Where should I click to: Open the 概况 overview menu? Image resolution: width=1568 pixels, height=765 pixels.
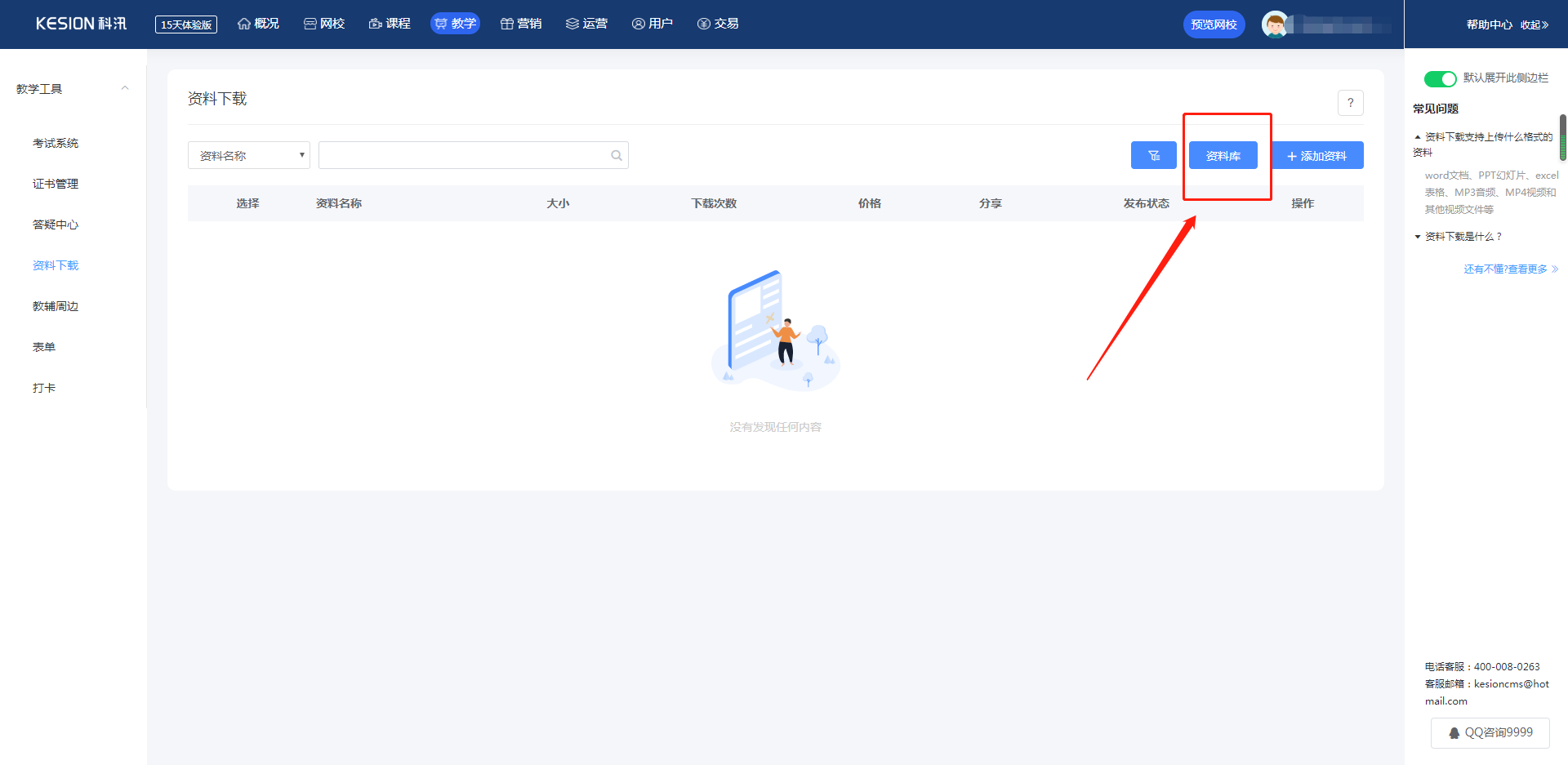coord(258,24)
